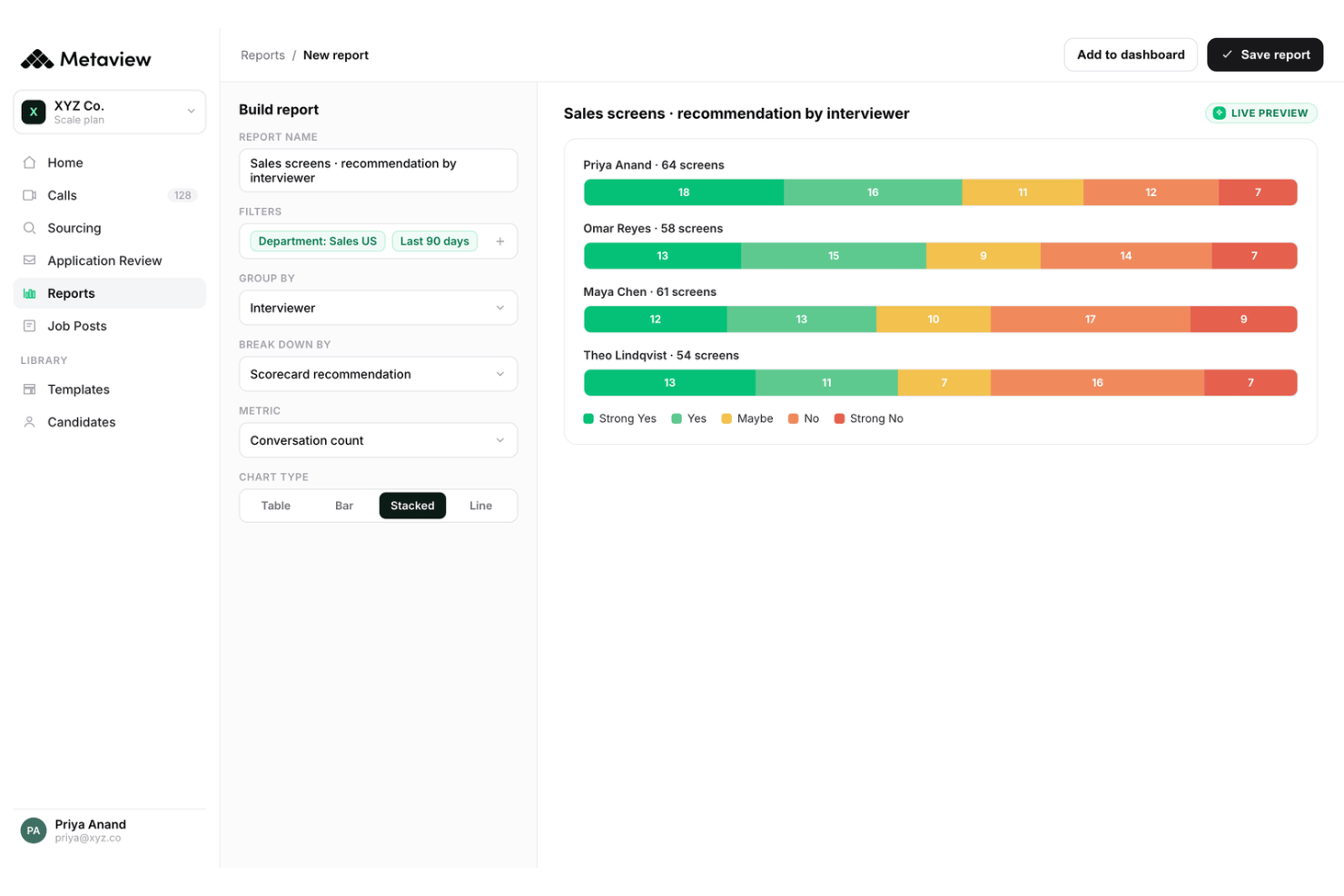
Task: Select the Line chart type
Action: pos(481,506)
